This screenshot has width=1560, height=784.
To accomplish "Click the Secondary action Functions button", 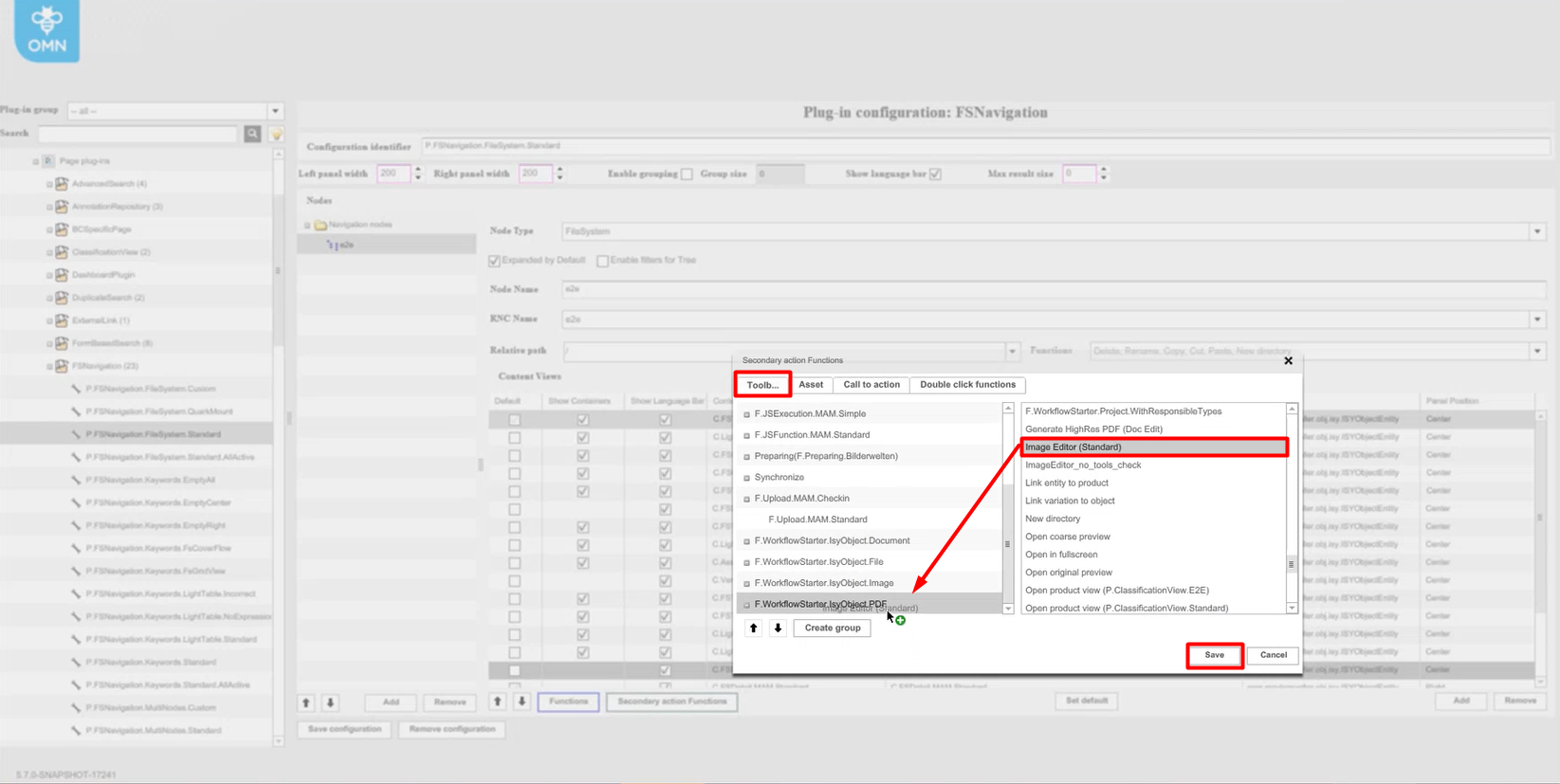I will click(x=672, y=702).
